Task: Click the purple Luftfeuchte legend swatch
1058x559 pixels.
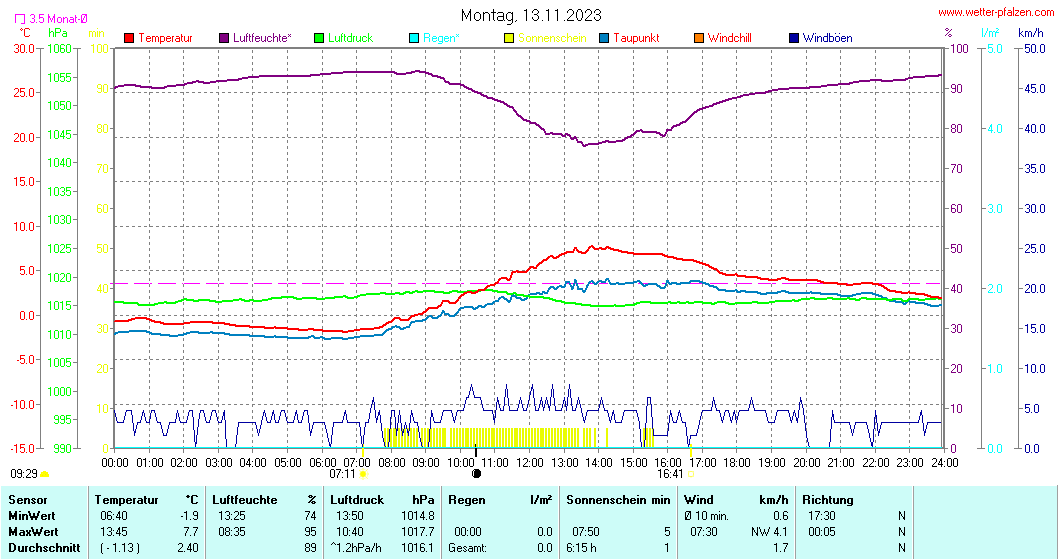Action: coord(224,38)
